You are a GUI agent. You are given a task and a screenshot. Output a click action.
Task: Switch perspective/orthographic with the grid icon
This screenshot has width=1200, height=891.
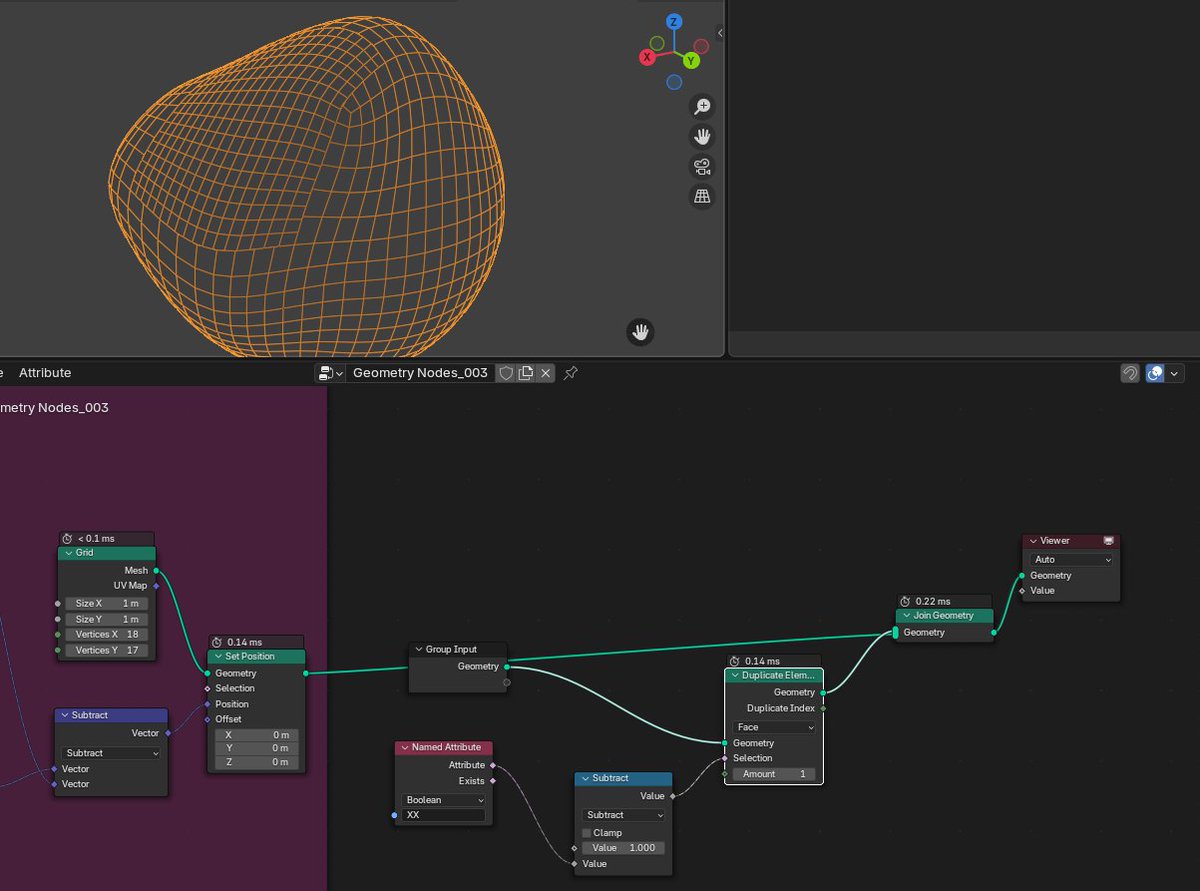pos(703,196)
